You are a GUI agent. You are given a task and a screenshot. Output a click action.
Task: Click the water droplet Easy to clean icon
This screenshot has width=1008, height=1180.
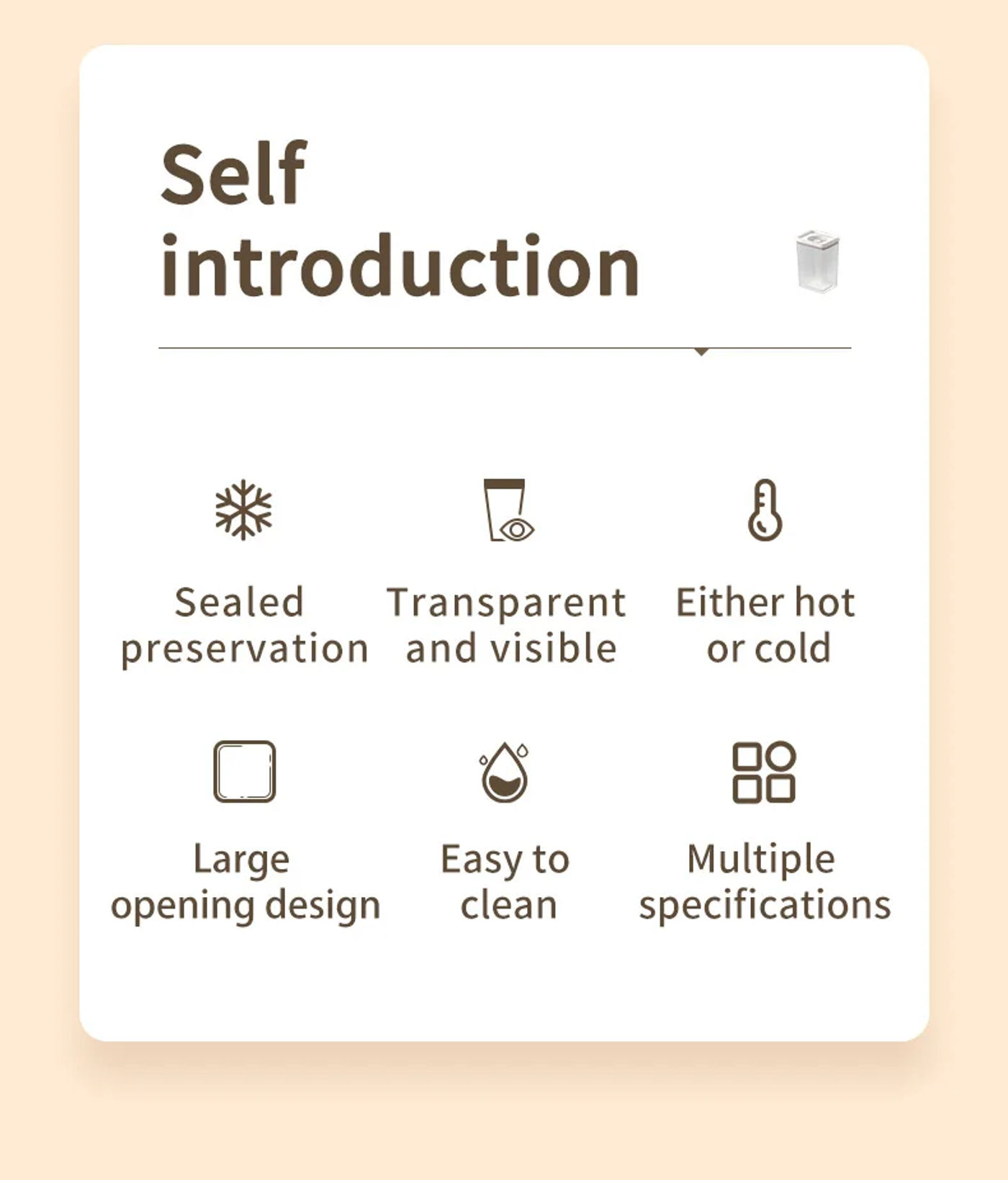click(505, 772)
